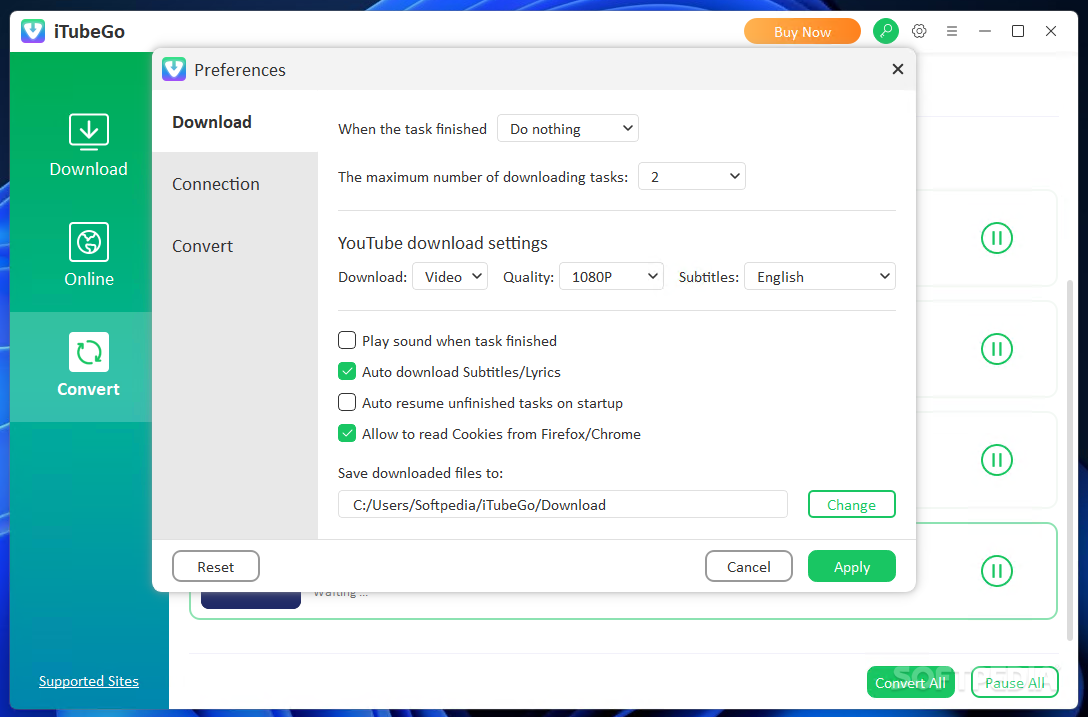Open the Online section in the sidebar
The height and width of the screenshot is (717, 1088).
click(88, 254)
